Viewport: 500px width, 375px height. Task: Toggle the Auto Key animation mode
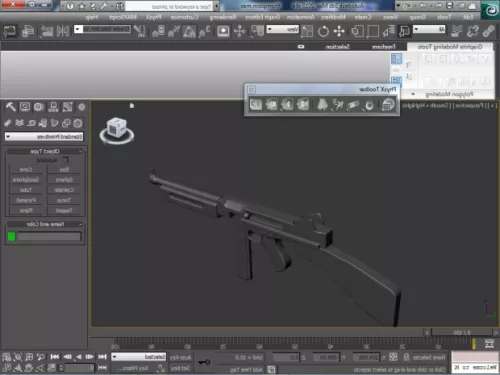(x=180, y=357)
